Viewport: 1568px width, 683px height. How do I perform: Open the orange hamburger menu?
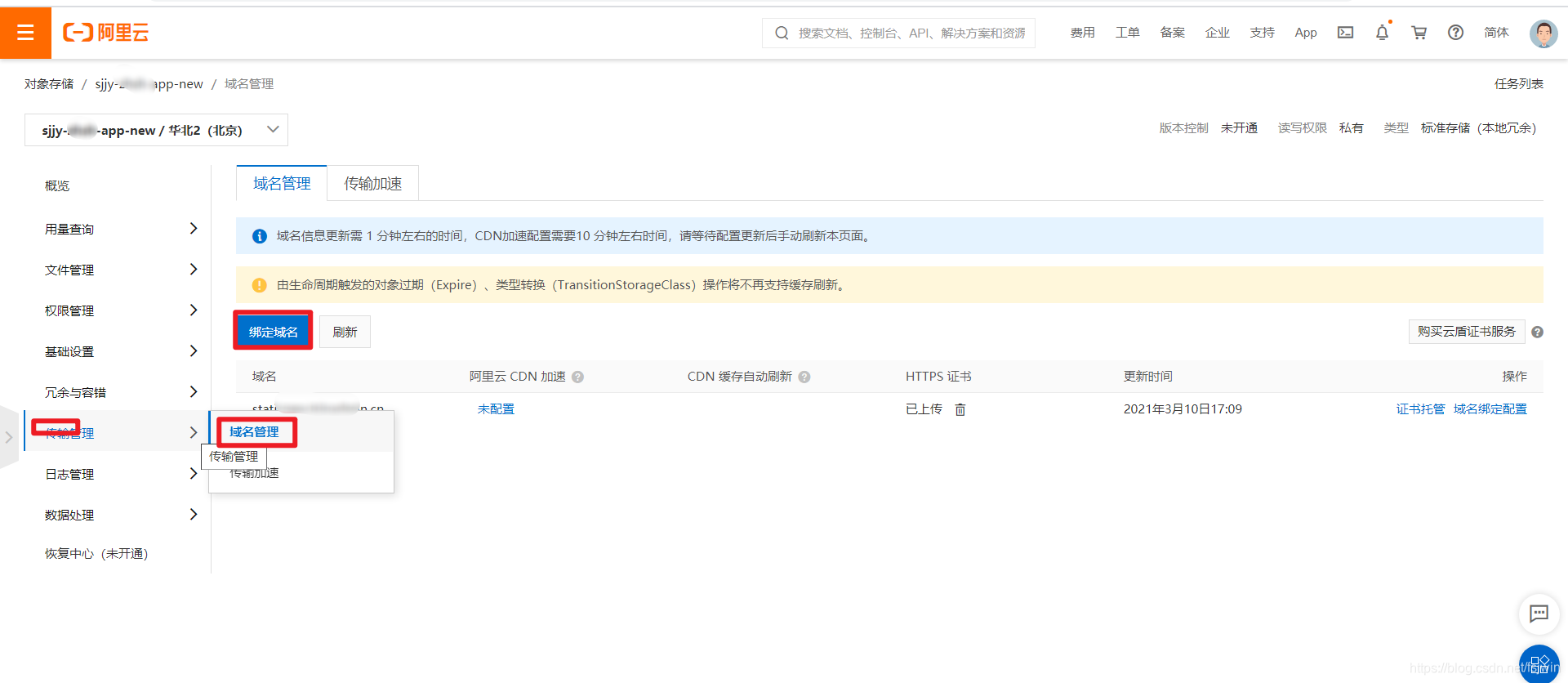point(25,33)
